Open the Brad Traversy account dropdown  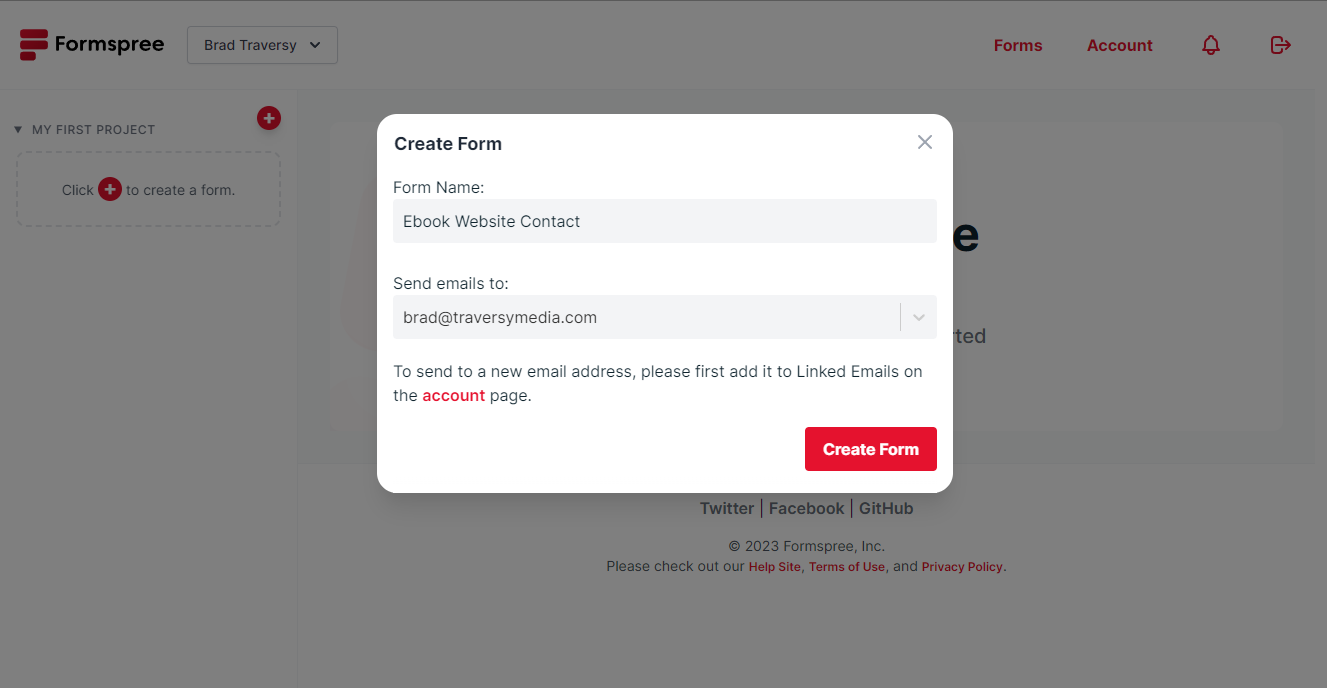[262, 45]
